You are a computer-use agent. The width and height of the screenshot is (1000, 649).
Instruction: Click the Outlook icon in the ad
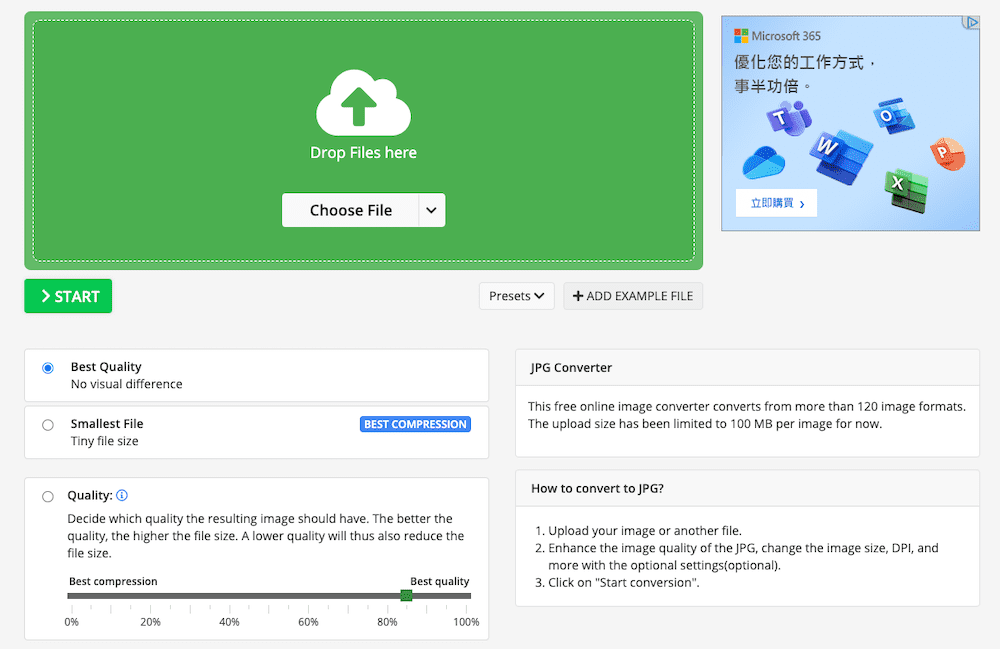[x=889, y=115]
